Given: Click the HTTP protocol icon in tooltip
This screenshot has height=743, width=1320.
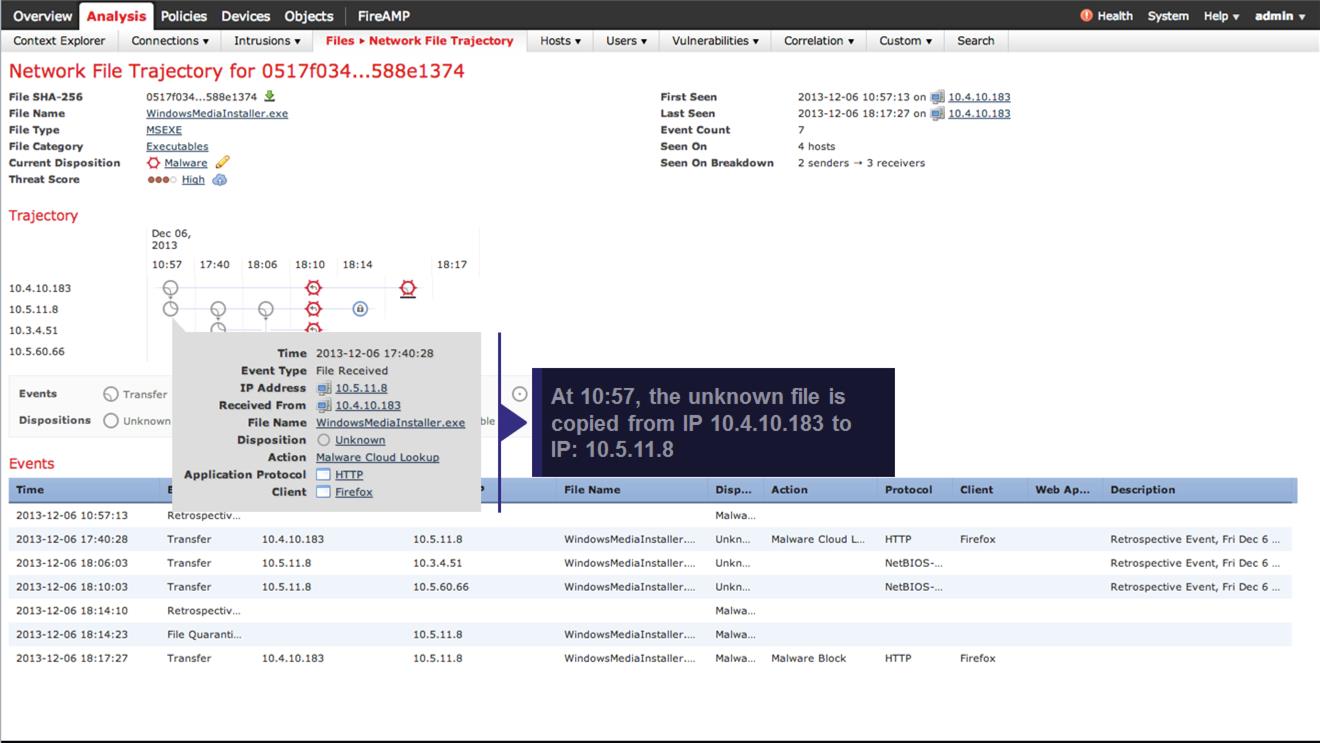Looking at the screenshot, I should [323, 475].
